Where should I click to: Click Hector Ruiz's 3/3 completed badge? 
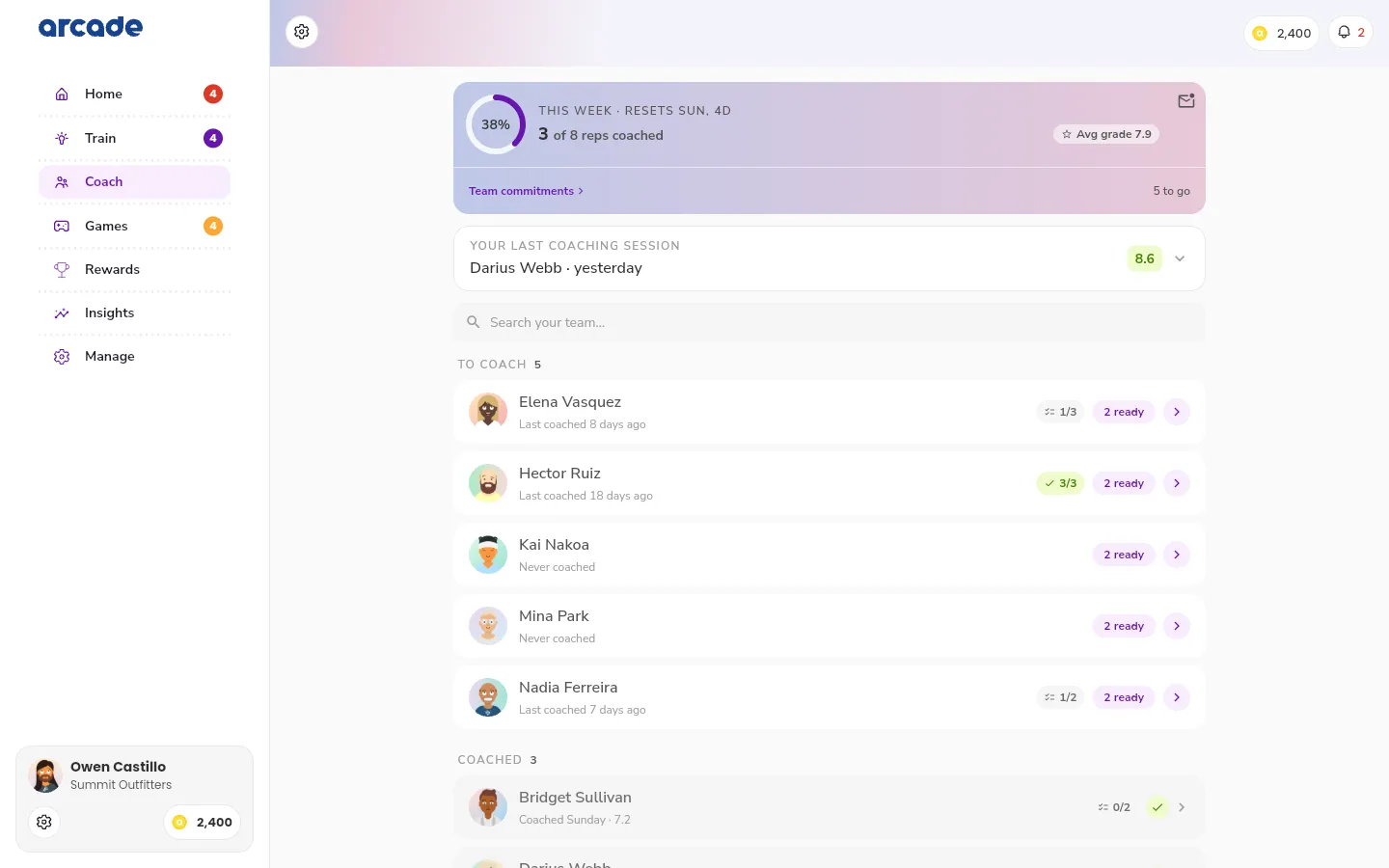point(1060,483)
